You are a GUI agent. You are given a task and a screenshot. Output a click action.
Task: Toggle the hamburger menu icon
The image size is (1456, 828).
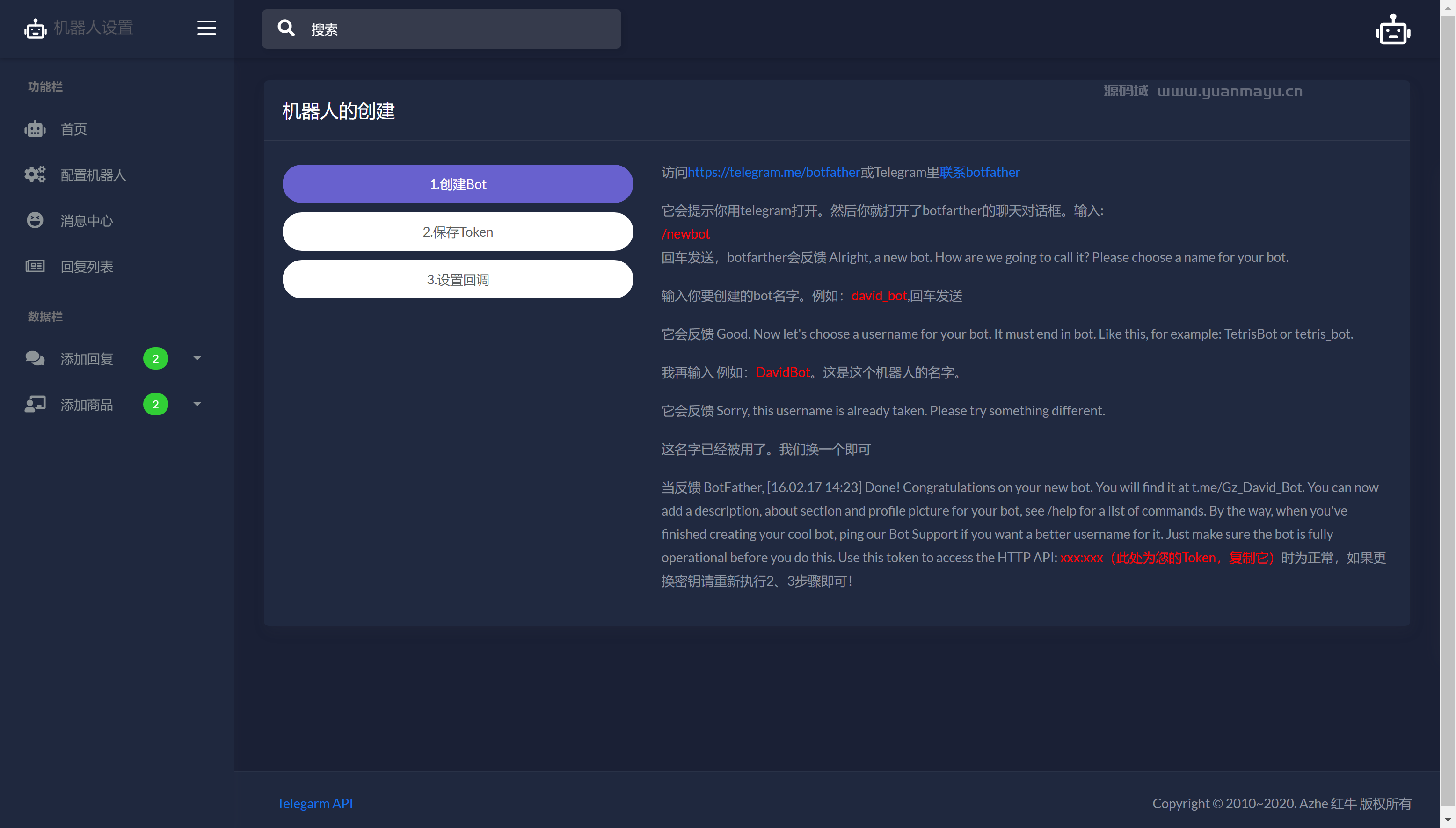[x=206, y=28]
